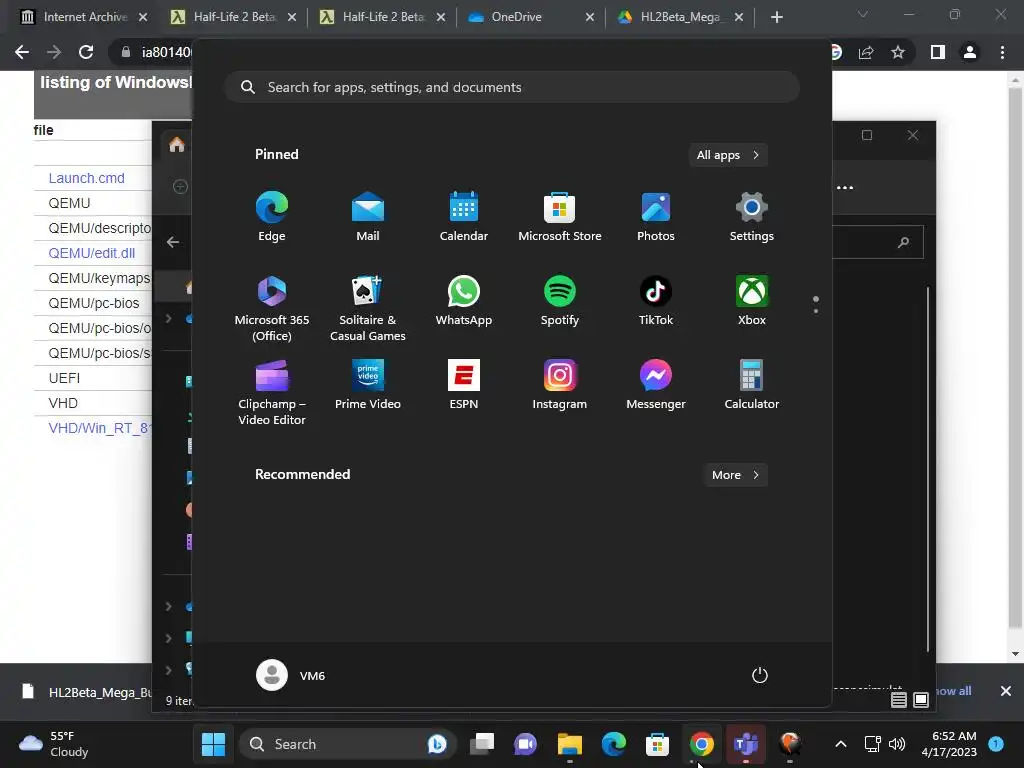Open a new Chrome tab
Viewport: 1024px width, 768px height.
[776, 17]
